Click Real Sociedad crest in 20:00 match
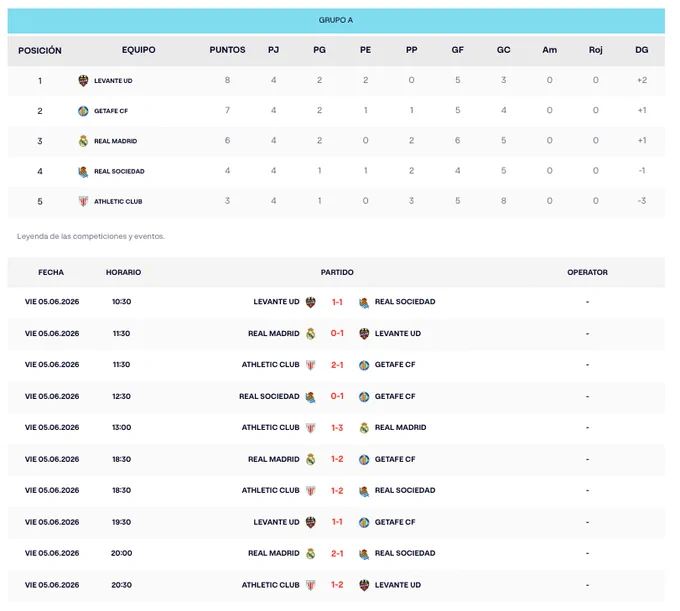 (x=364, y=554)
